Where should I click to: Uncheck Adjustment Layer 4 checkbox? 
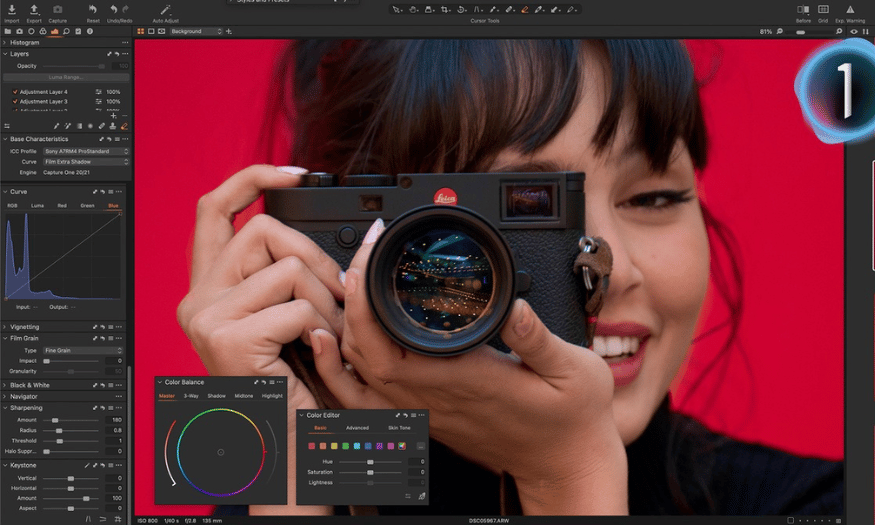point(15,91)
